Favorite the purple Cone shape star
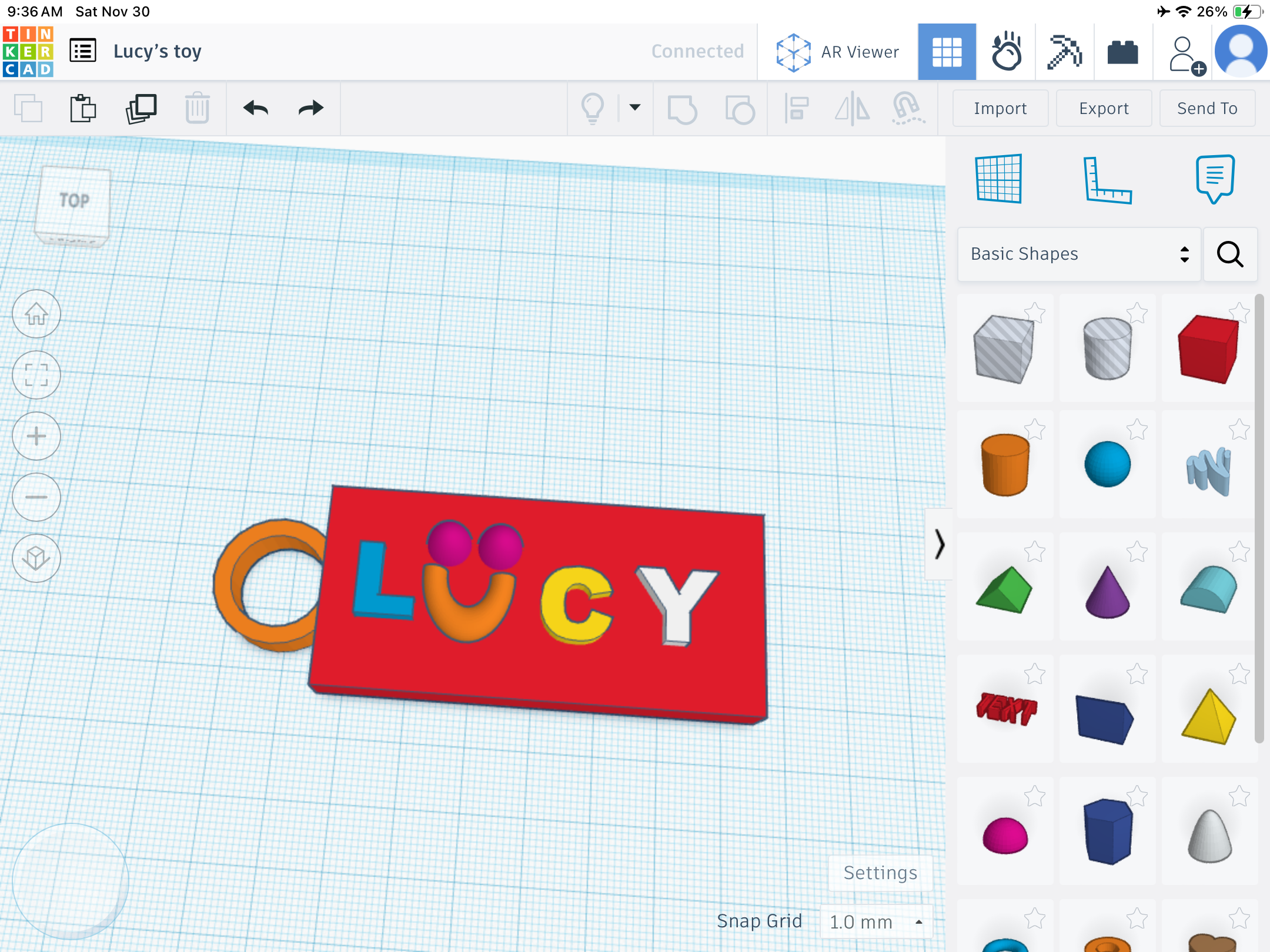This screenshot has height=952, width=1270. (1137, 551)
